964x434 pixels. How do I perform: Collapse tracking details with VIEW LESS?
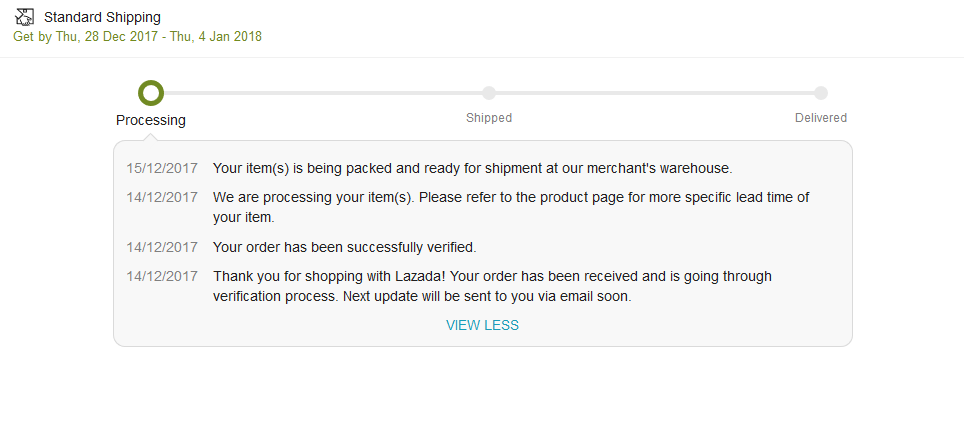[482, 325]
